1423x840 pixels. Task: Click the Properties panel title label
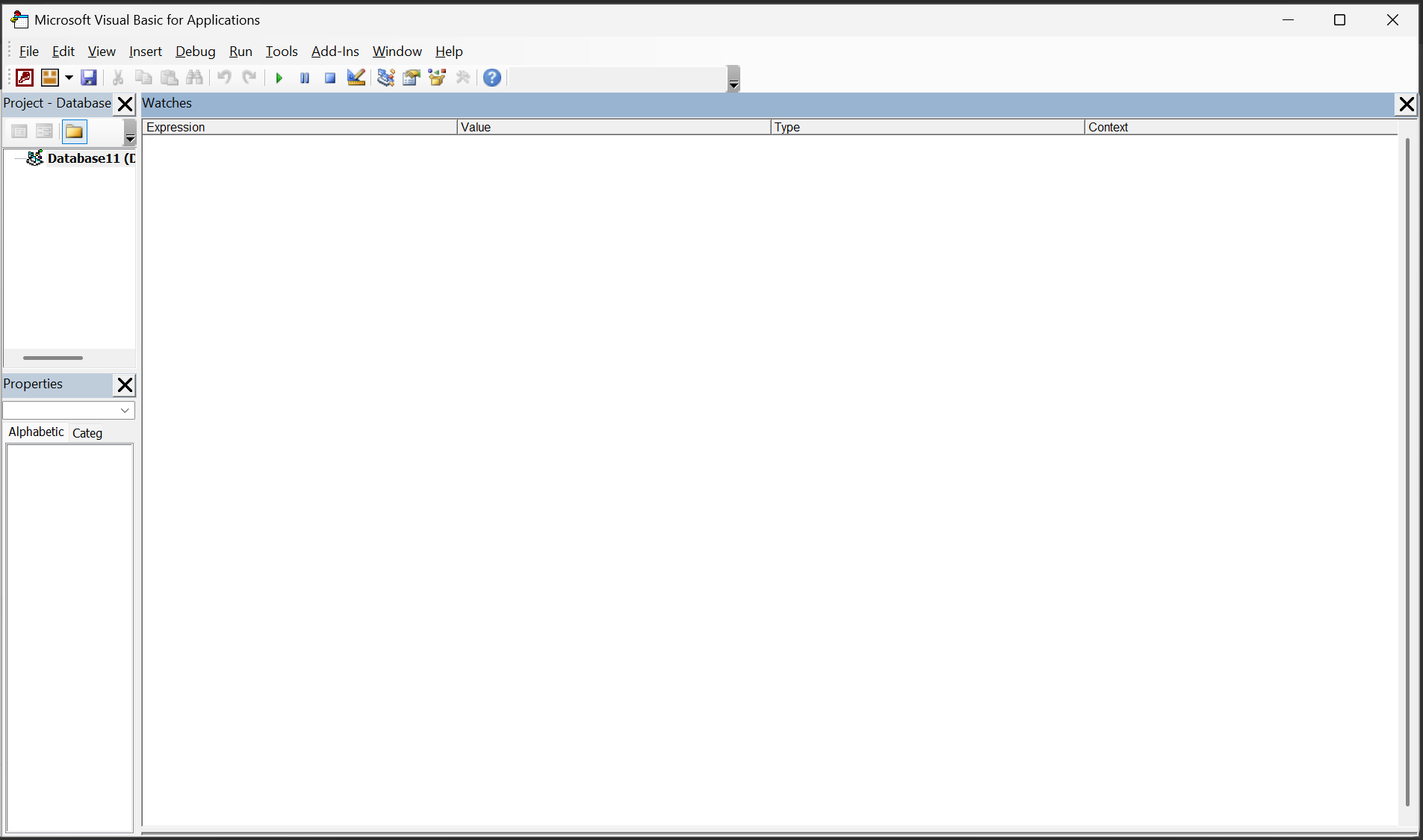tap(33, 384)
